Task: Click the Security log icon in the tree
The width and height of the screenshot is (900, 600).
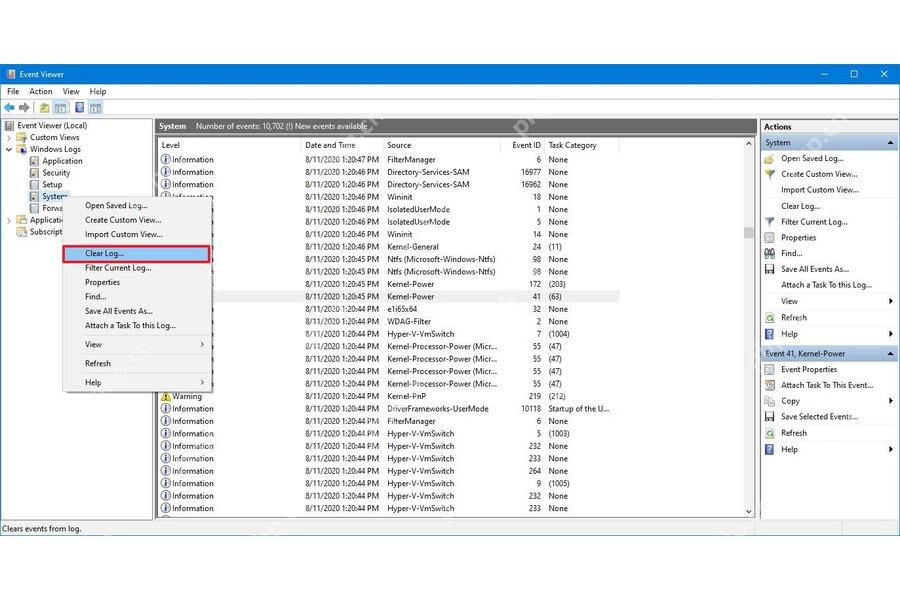Action: pyautogui.click(x=34, y=173)
